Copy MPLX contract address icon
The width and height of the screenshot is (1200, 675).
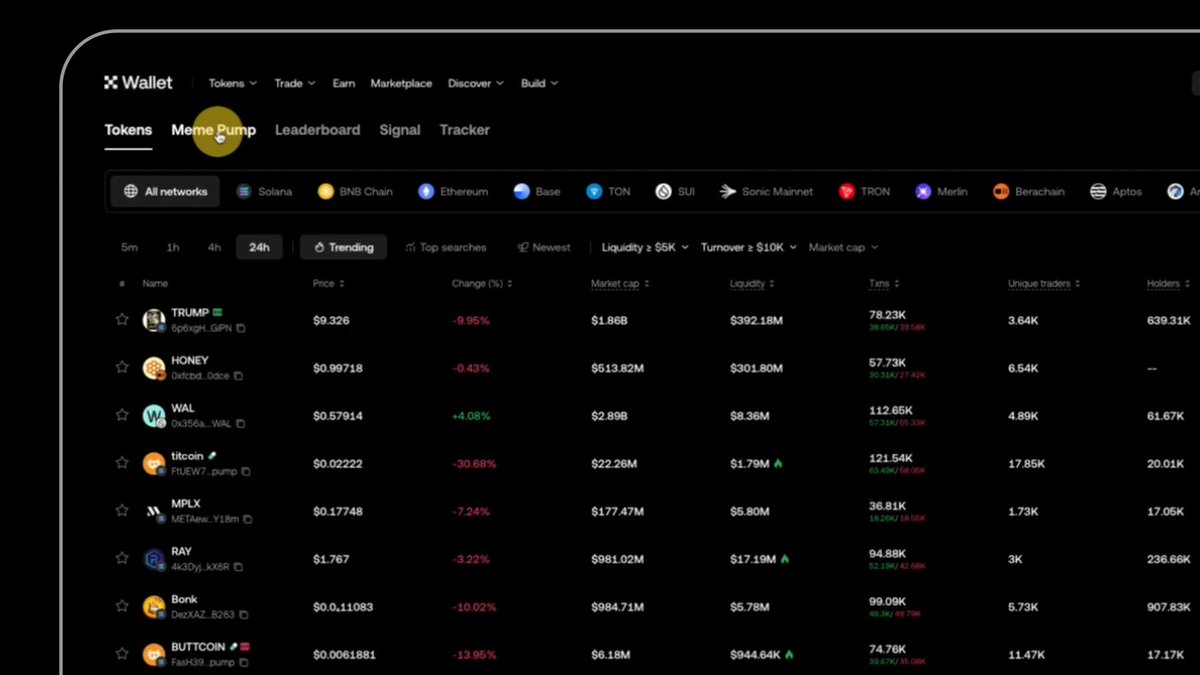click(248, 519)
